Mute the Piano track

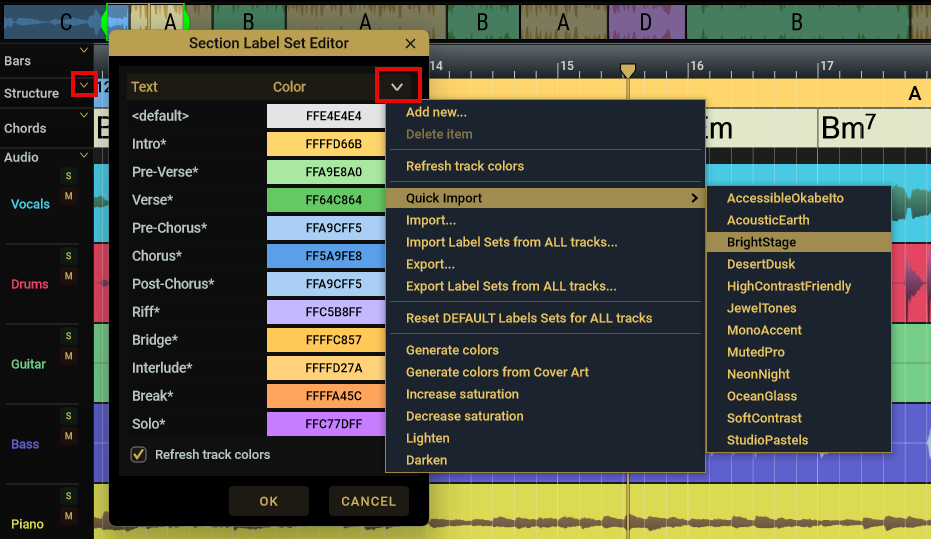point(68,516)
